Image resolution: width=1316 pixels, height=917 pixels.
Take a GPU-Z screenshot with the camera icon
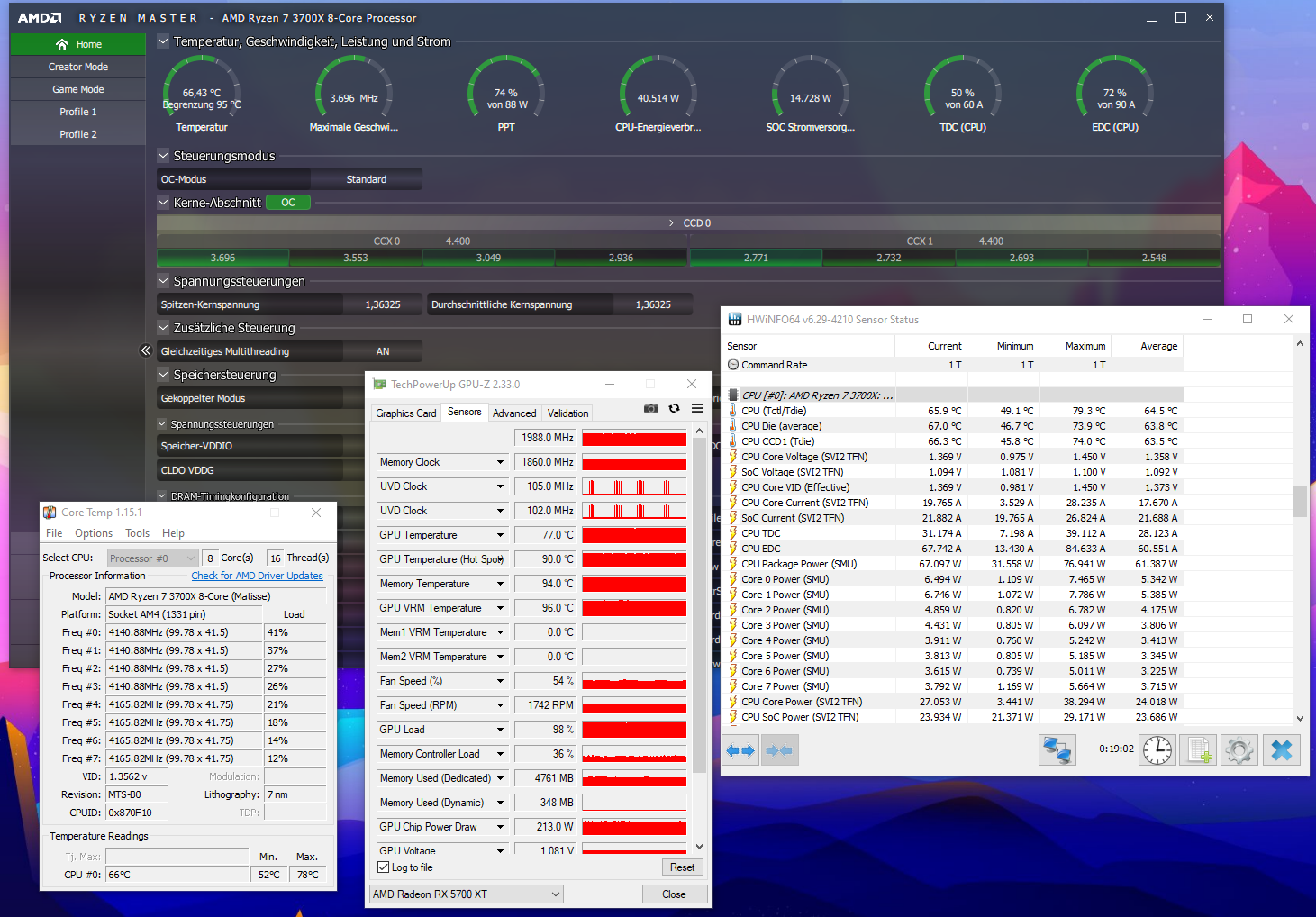[x=651, y=408]
